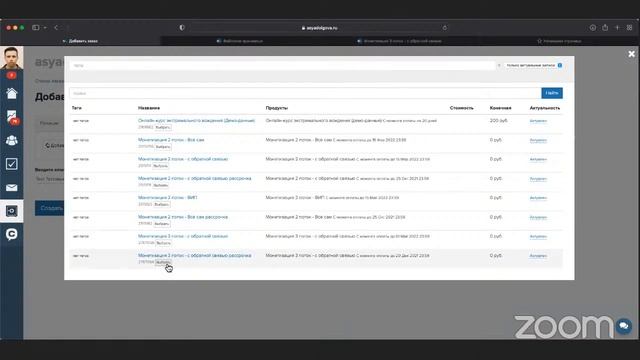The width and height of the screenshot is (640, 360).
Task: Click the blue 'Найти' search button
Action: pyautogui.click(x=552, y=93)
